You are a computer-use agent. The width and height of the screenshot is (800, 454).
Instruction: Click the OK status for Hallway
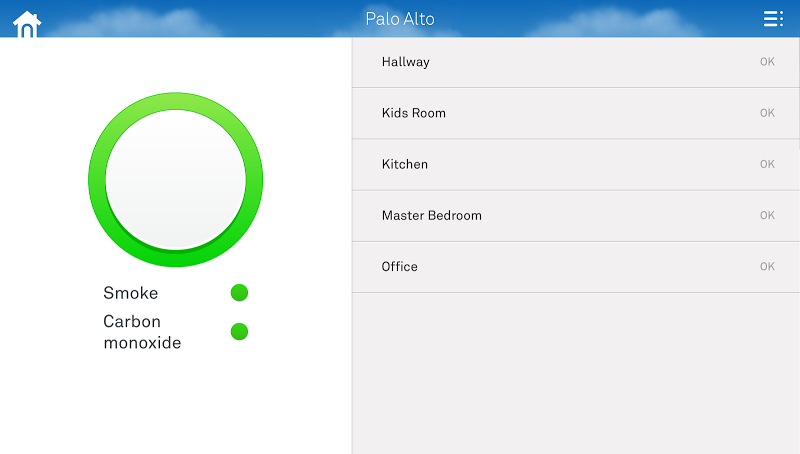pyautogui.click(x=767, y=62)
